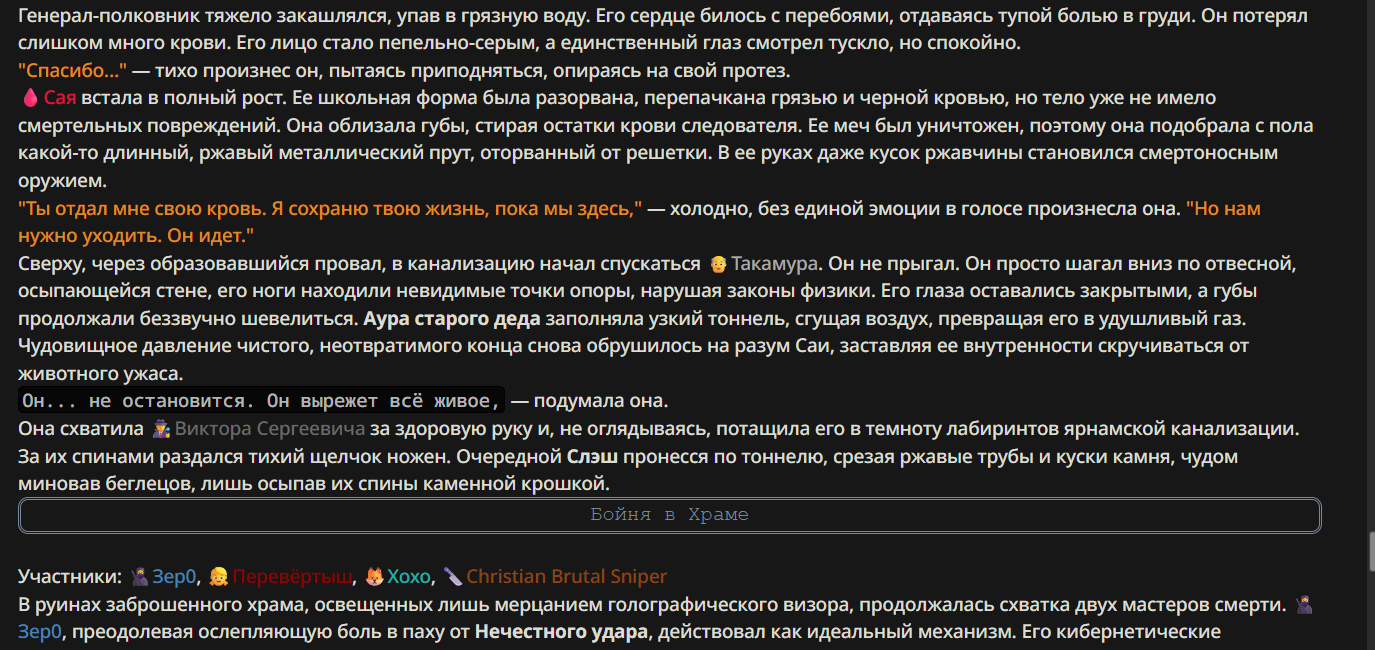
Task: Click the monospace thought block 'Он... не остановится'
Action: click(262, 401)
